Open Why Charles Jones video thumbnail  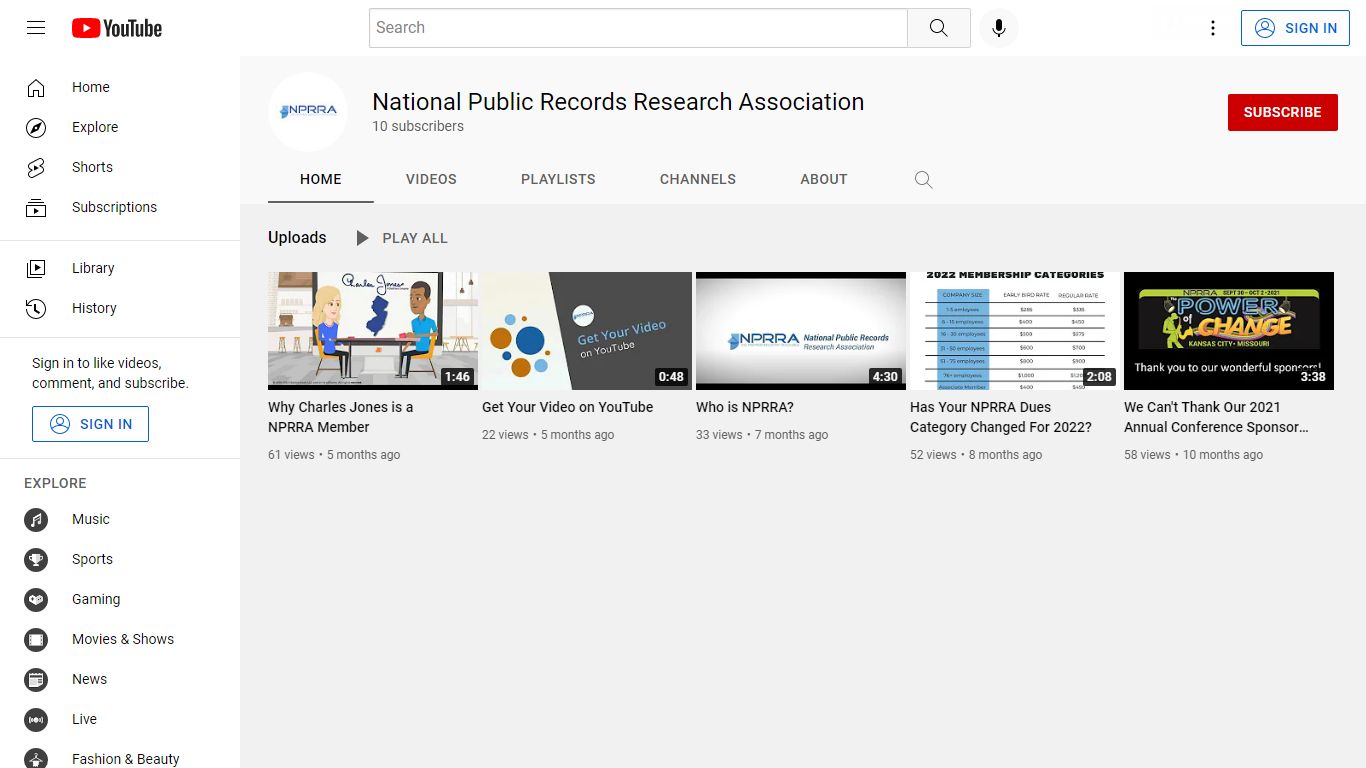point(373,331)
